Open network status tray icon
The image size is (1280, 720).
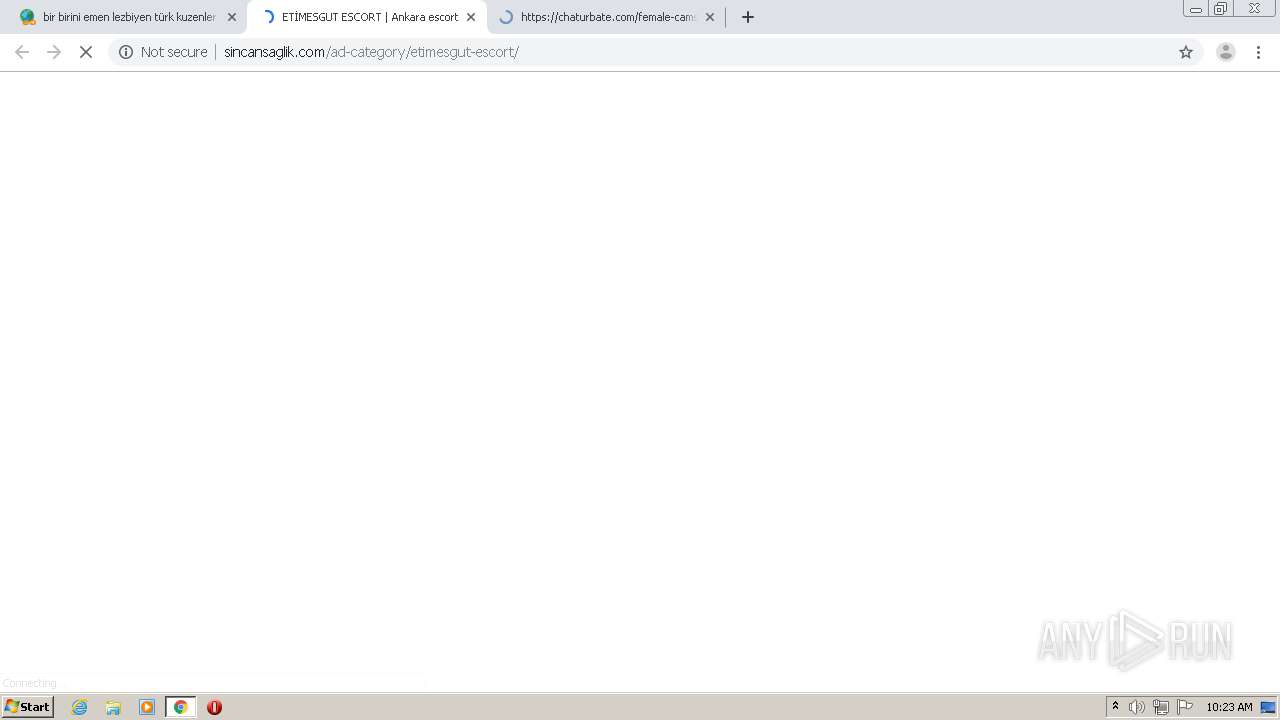point(1161,707)
